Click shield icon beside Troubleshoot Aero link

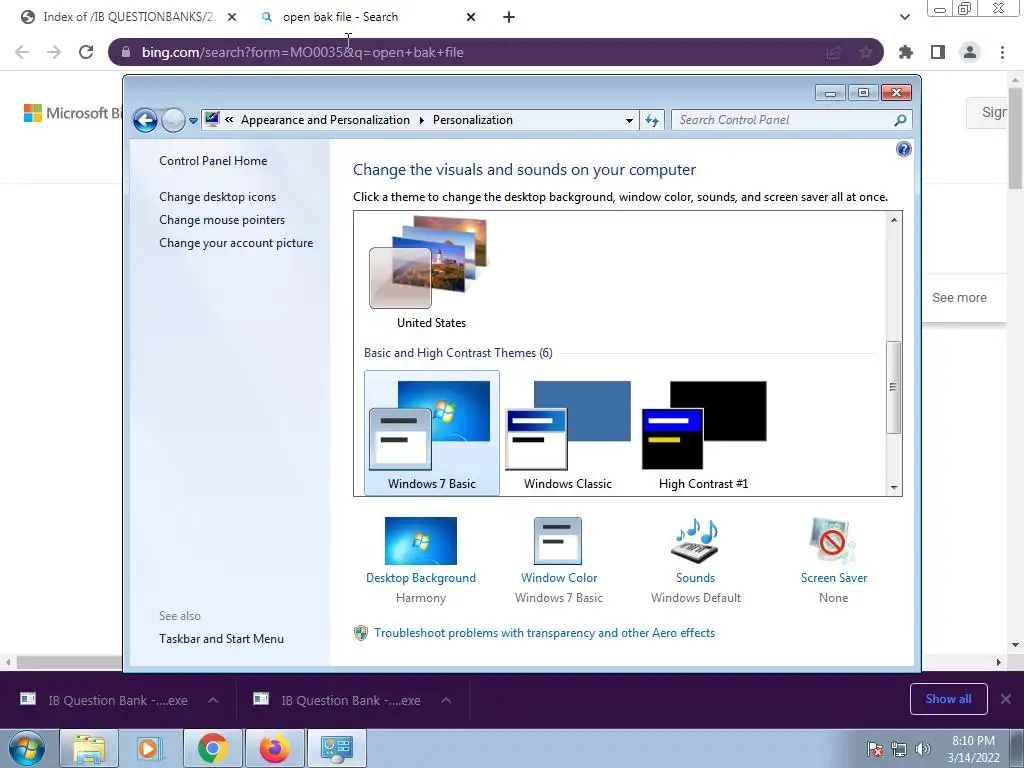[x=360, y=633]
